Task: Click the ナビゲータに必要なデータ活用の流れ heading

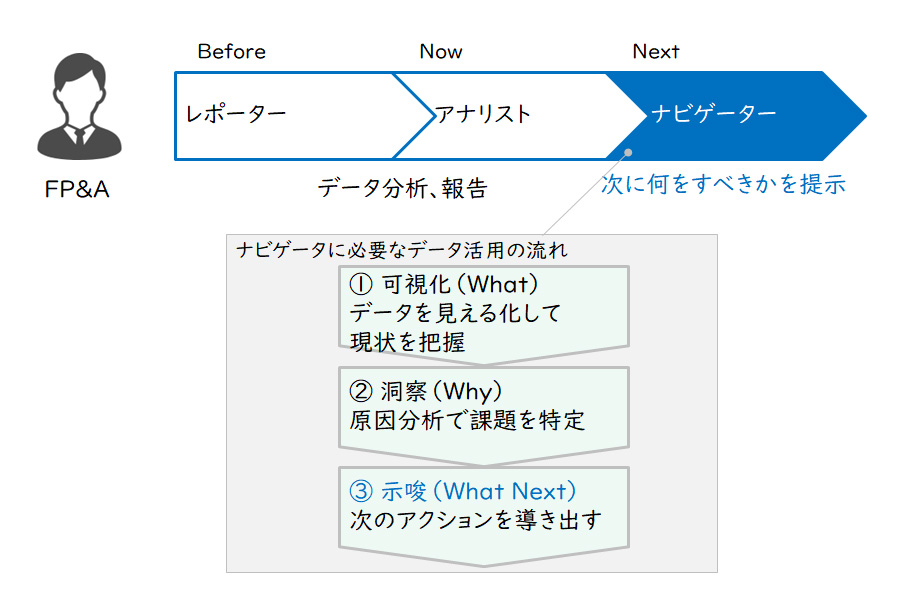Action: pos(402,249)
